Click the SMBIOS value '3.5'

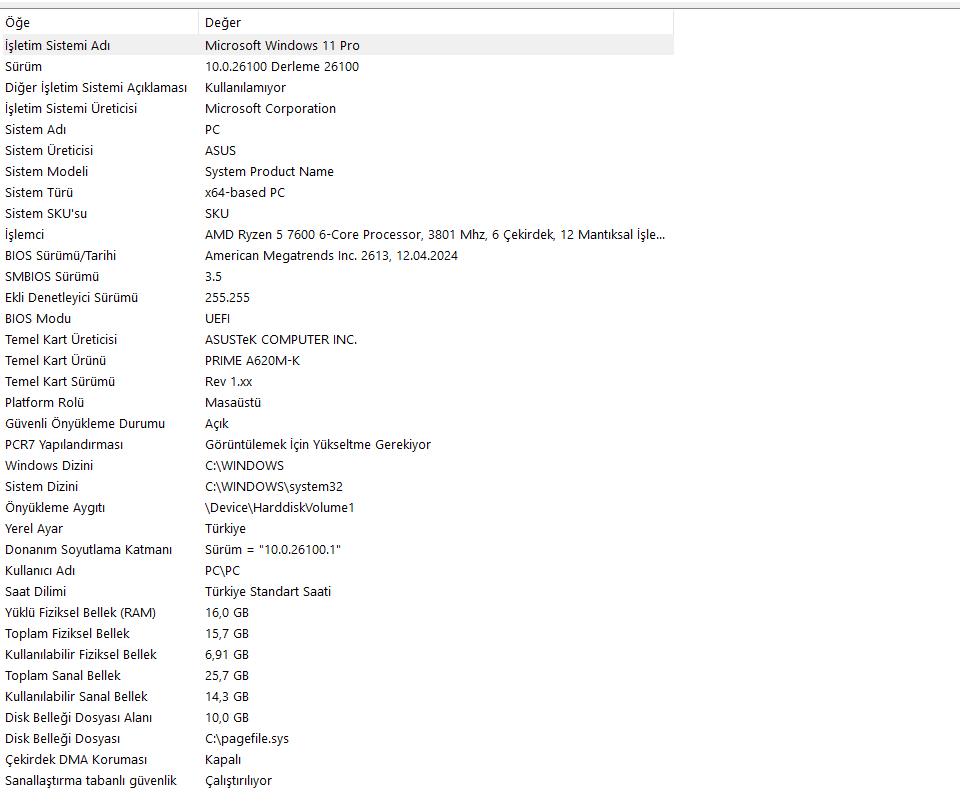pyautogui.click(x=213, y=277)
